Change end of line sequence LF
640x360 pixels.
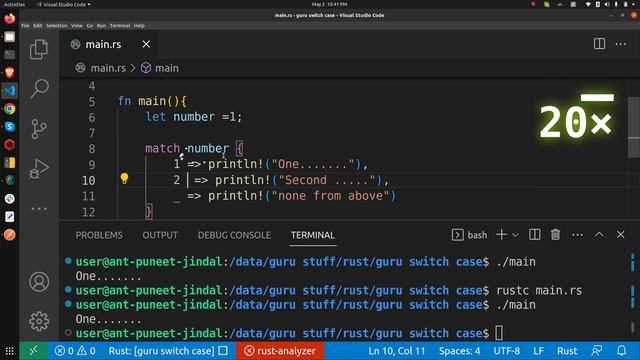[538, 351]
